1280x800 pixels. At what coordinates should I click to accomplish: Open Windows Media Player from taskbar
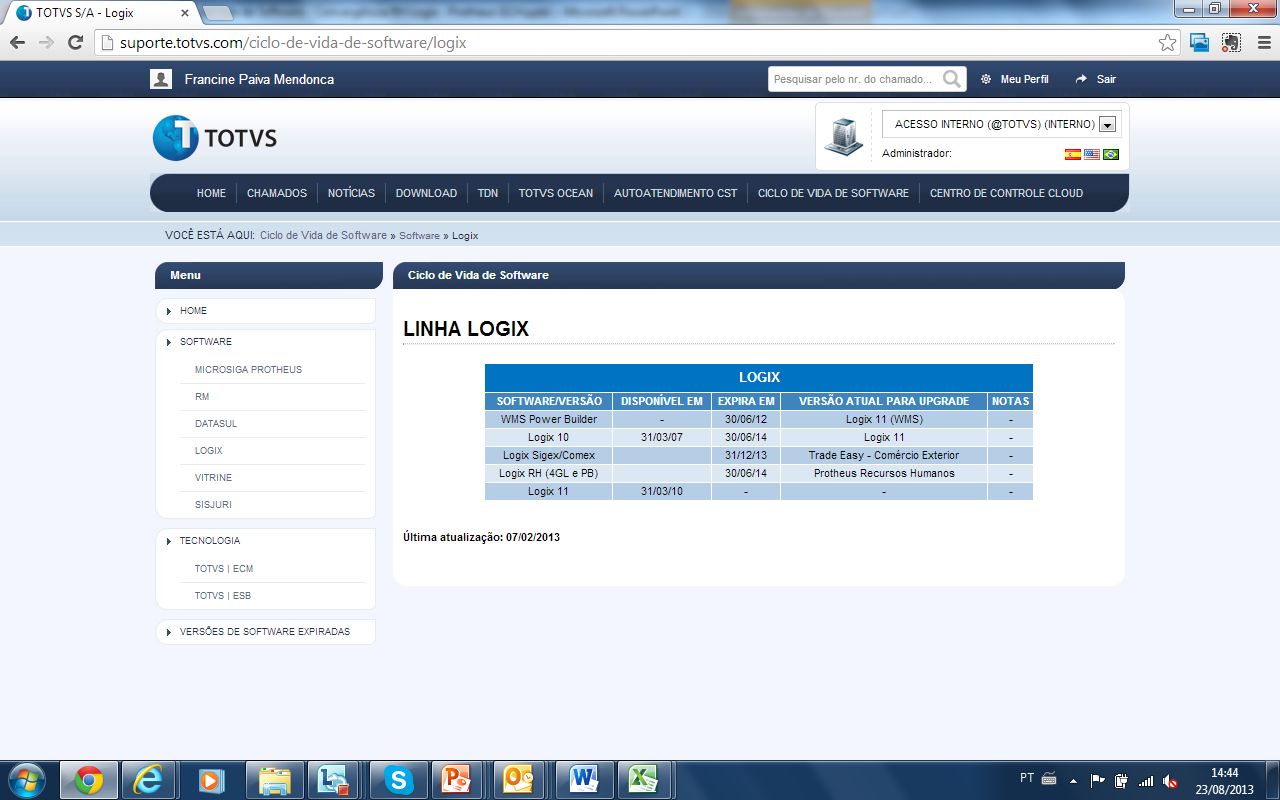pos(211,779)
